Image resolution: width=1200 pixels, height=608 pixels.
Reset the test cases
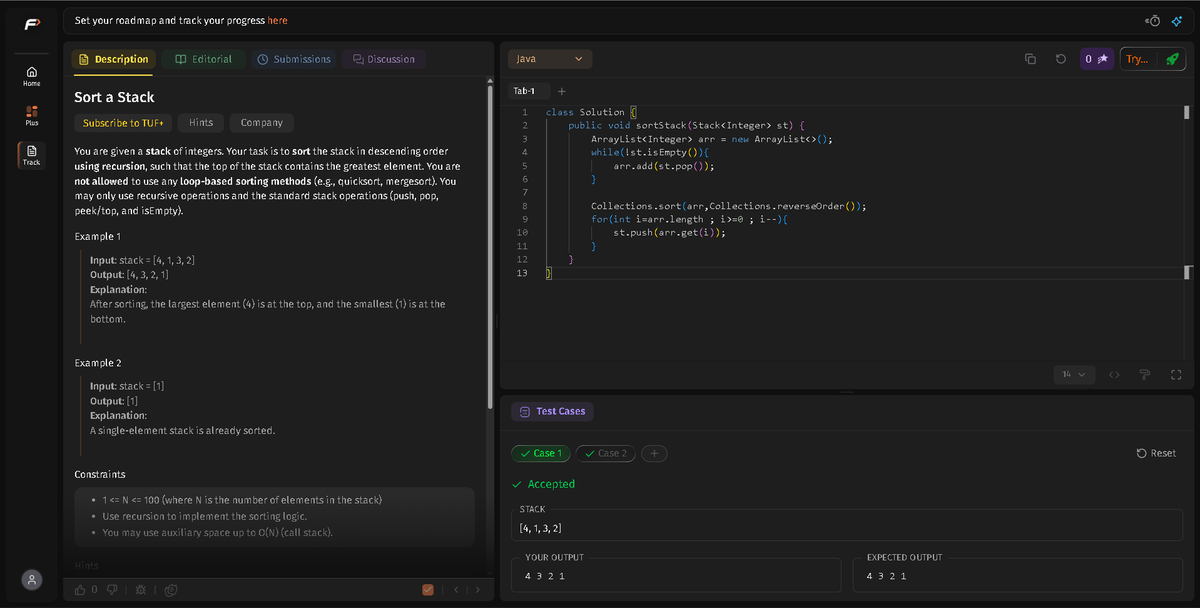[x=1156, y=453]
